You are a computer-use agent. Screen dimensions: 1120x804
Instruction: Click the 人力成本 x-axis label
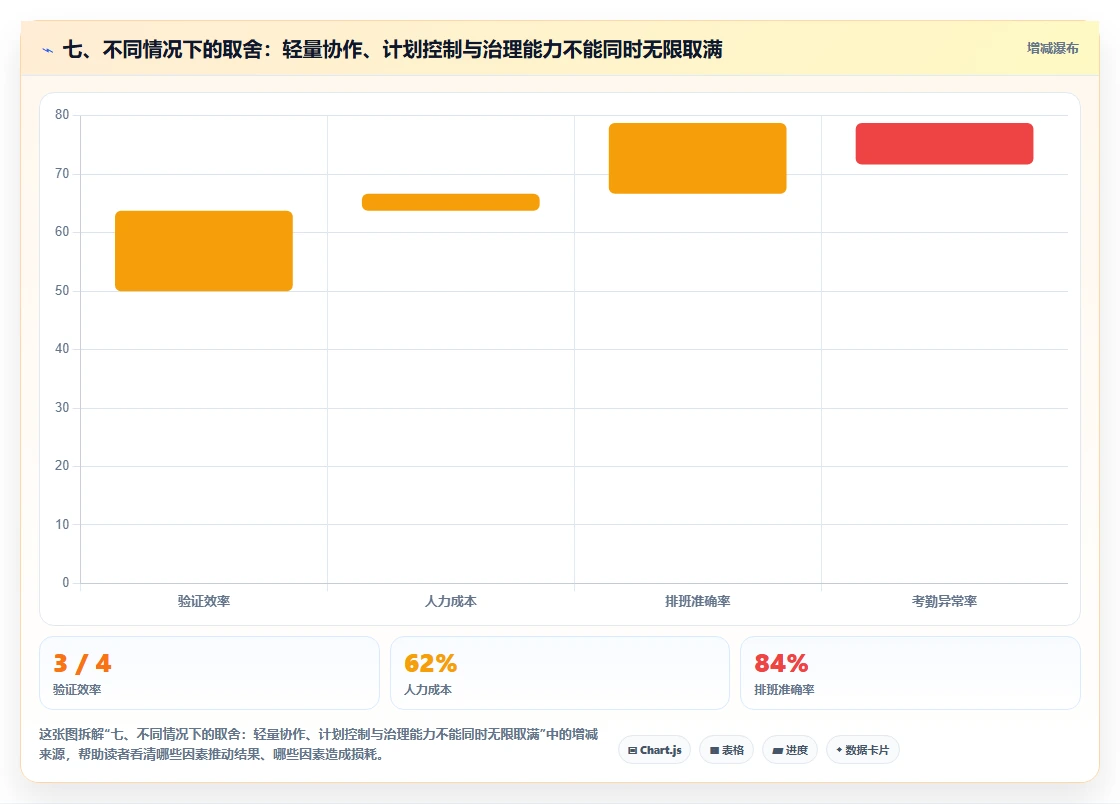click(451, 601)
